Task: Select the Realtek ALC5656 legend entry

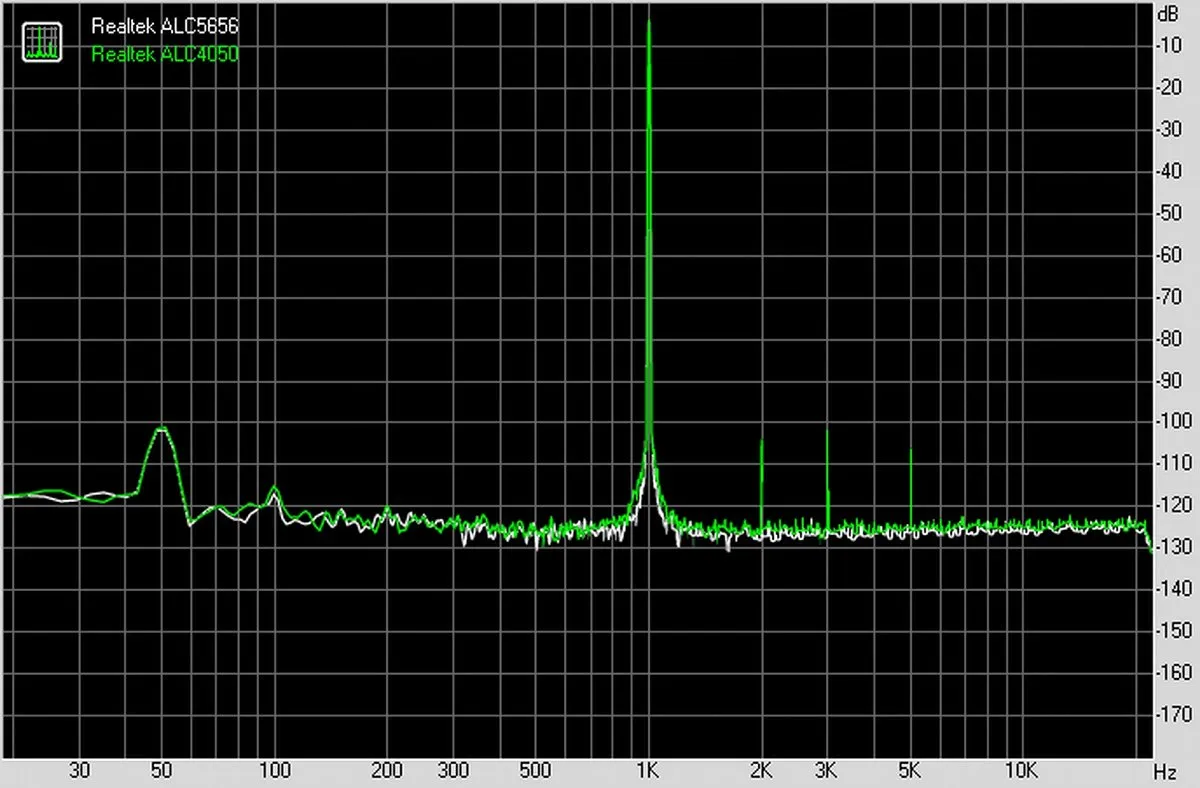Action: (x=165, y=27)
